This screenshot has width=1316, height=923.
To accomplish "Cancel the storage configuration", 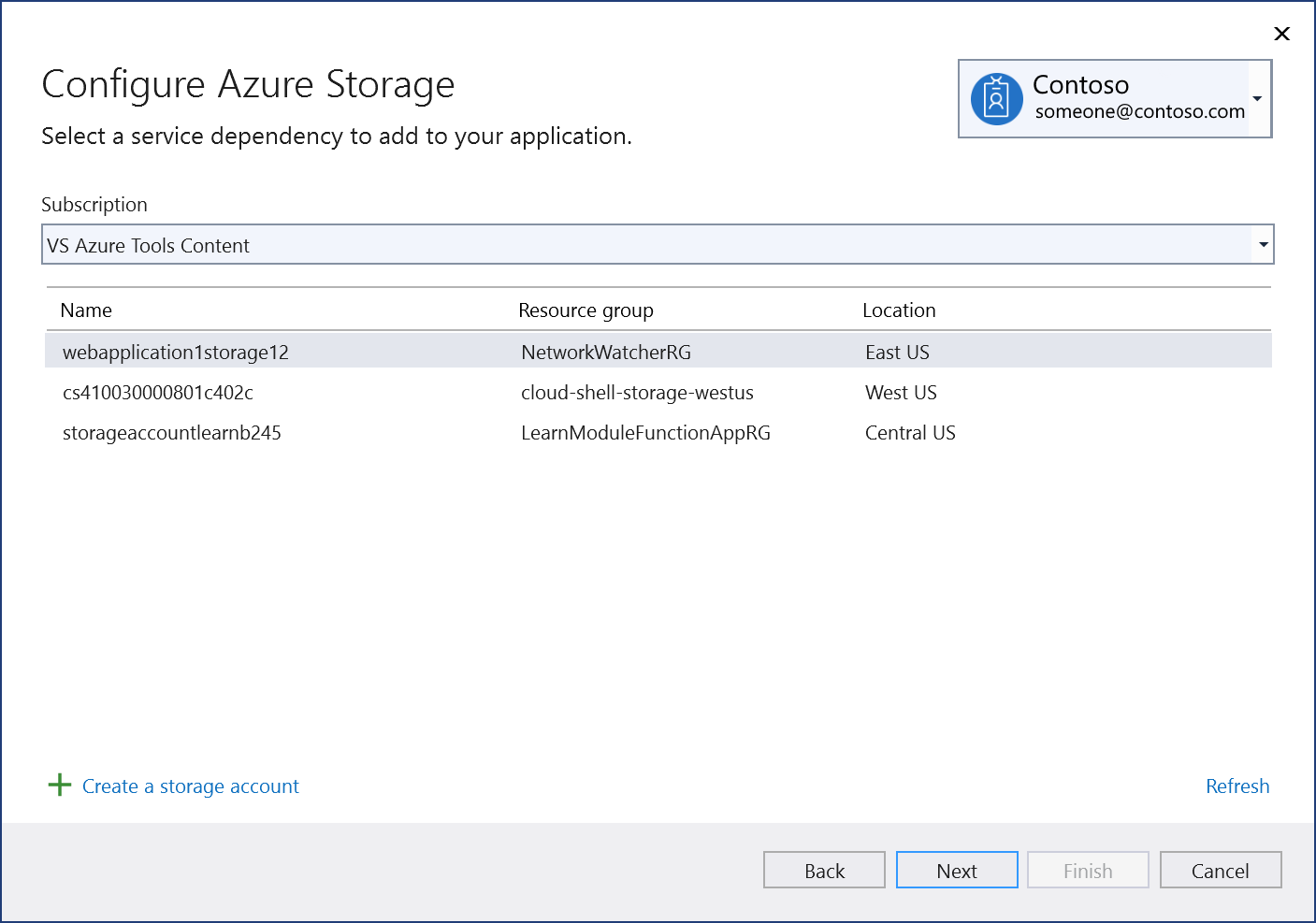I will [x=1221, y=870].
